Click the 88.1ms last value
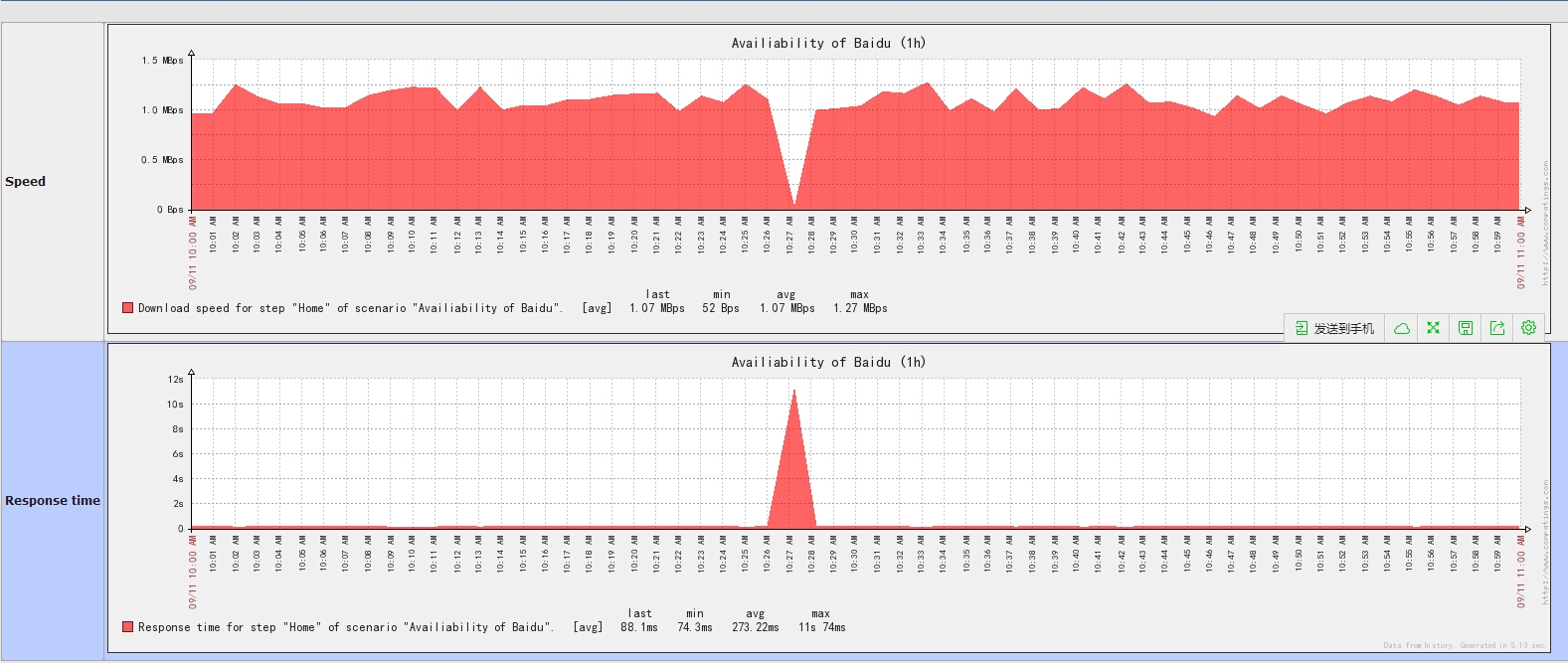Image resolution: width=1568 pixels, height=663 pixels. (639, 627)
